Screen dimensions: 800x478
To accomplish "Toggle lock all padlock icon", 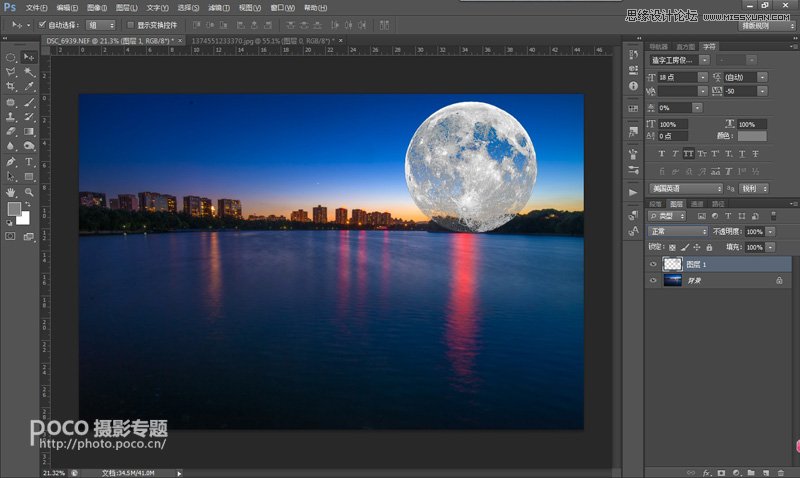I will coord(709,247).
